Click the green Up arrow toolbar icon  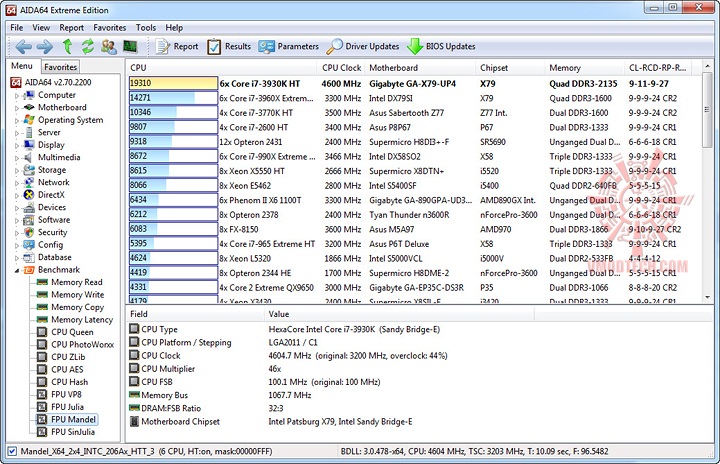pos(68,46)
